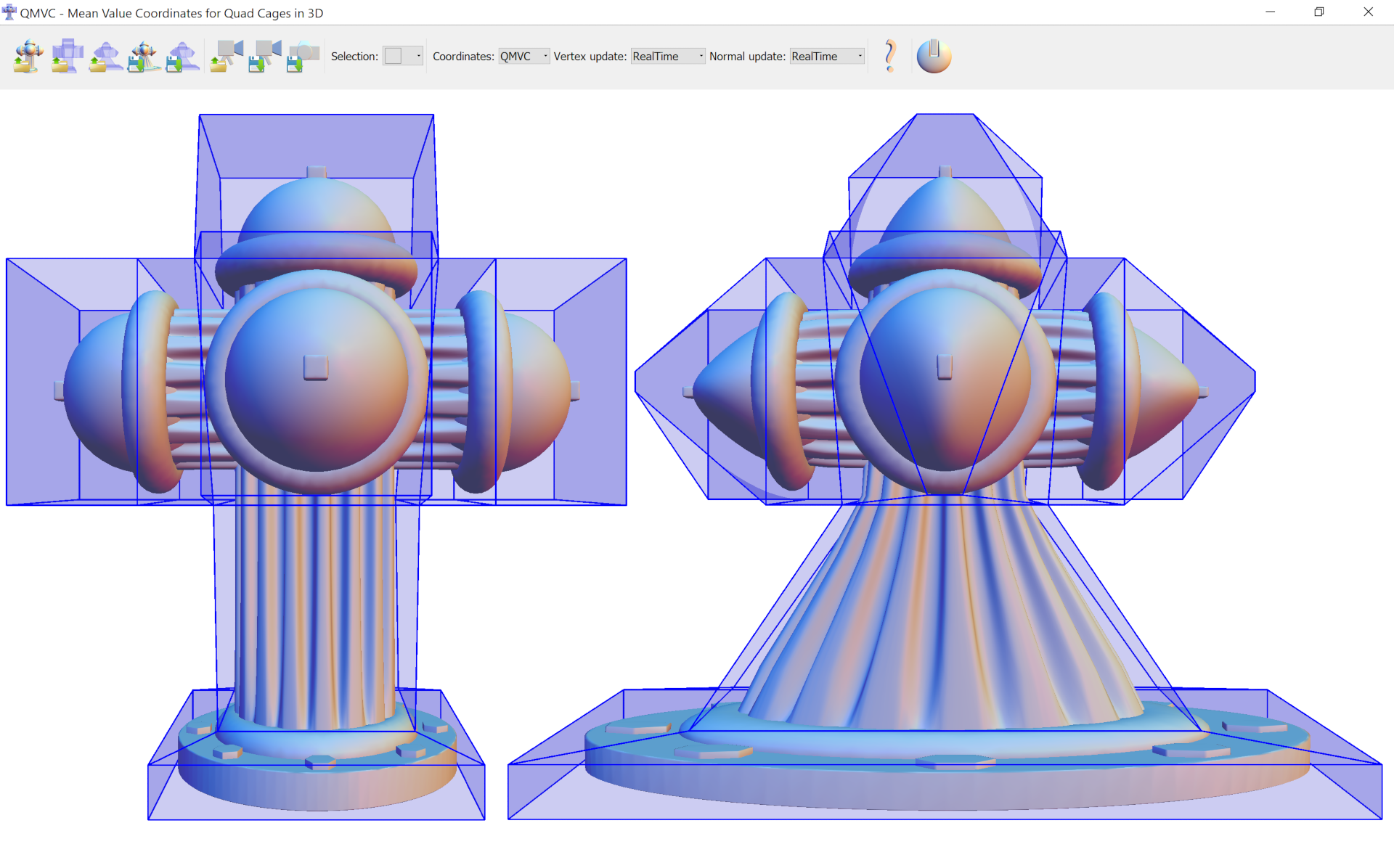Open the Selection mode dropdown
The height and width of the screenshot is (868, 1394).
(x=403, y=56)
